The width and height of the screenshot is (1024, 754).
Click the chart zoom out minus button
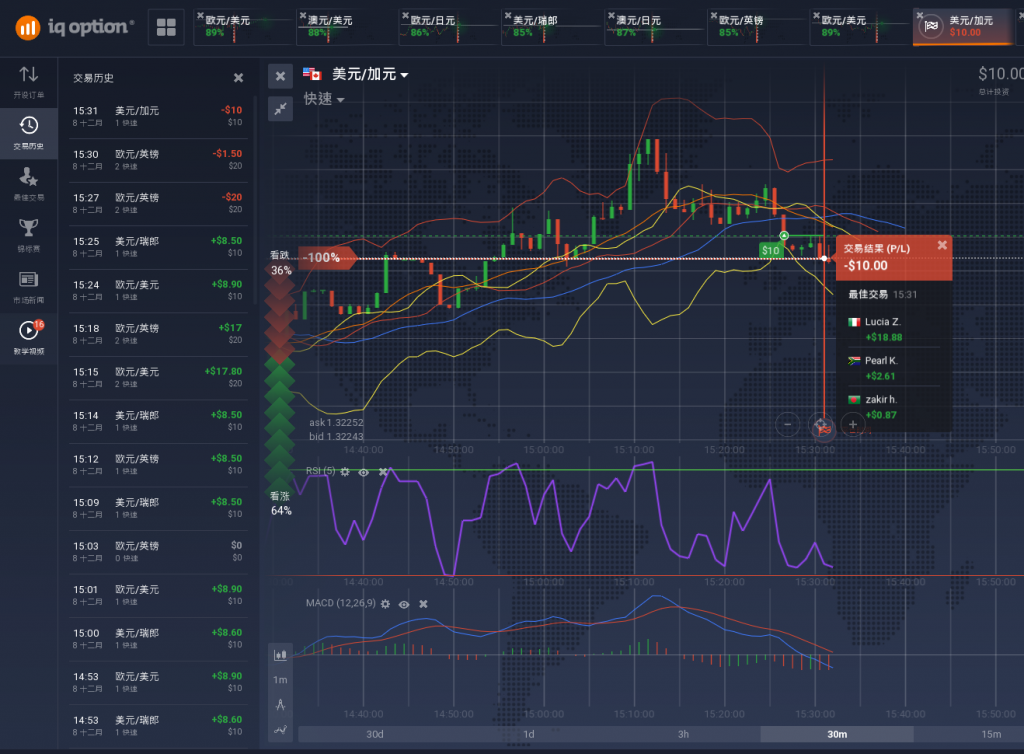pyautogui.click(x=787, y=424)
